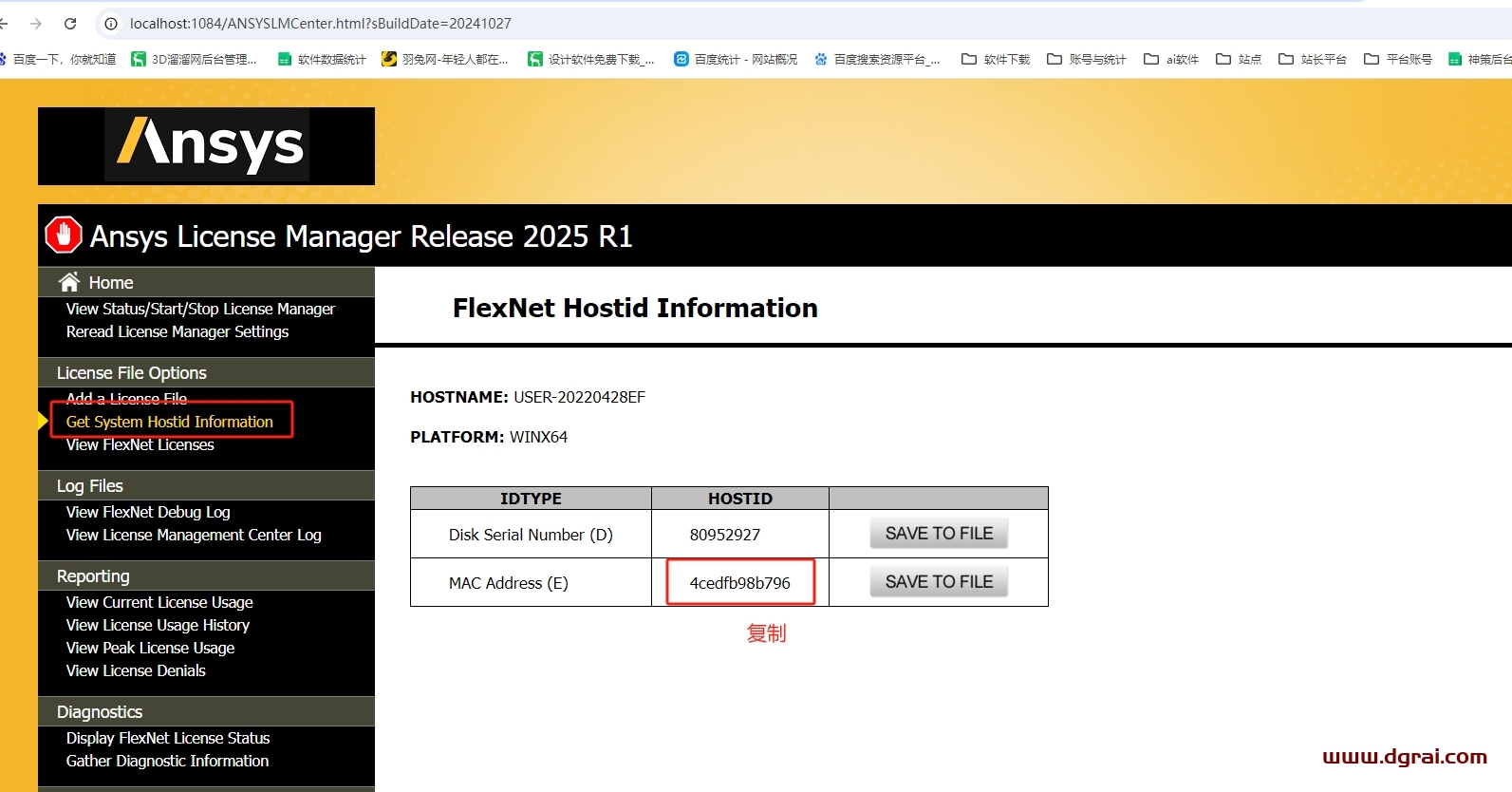Click the hostname USER-20220428EF text
Image resolution: width=1512 pixels, height=792 pixels.
pyautogui.click(x=579, y=397)
